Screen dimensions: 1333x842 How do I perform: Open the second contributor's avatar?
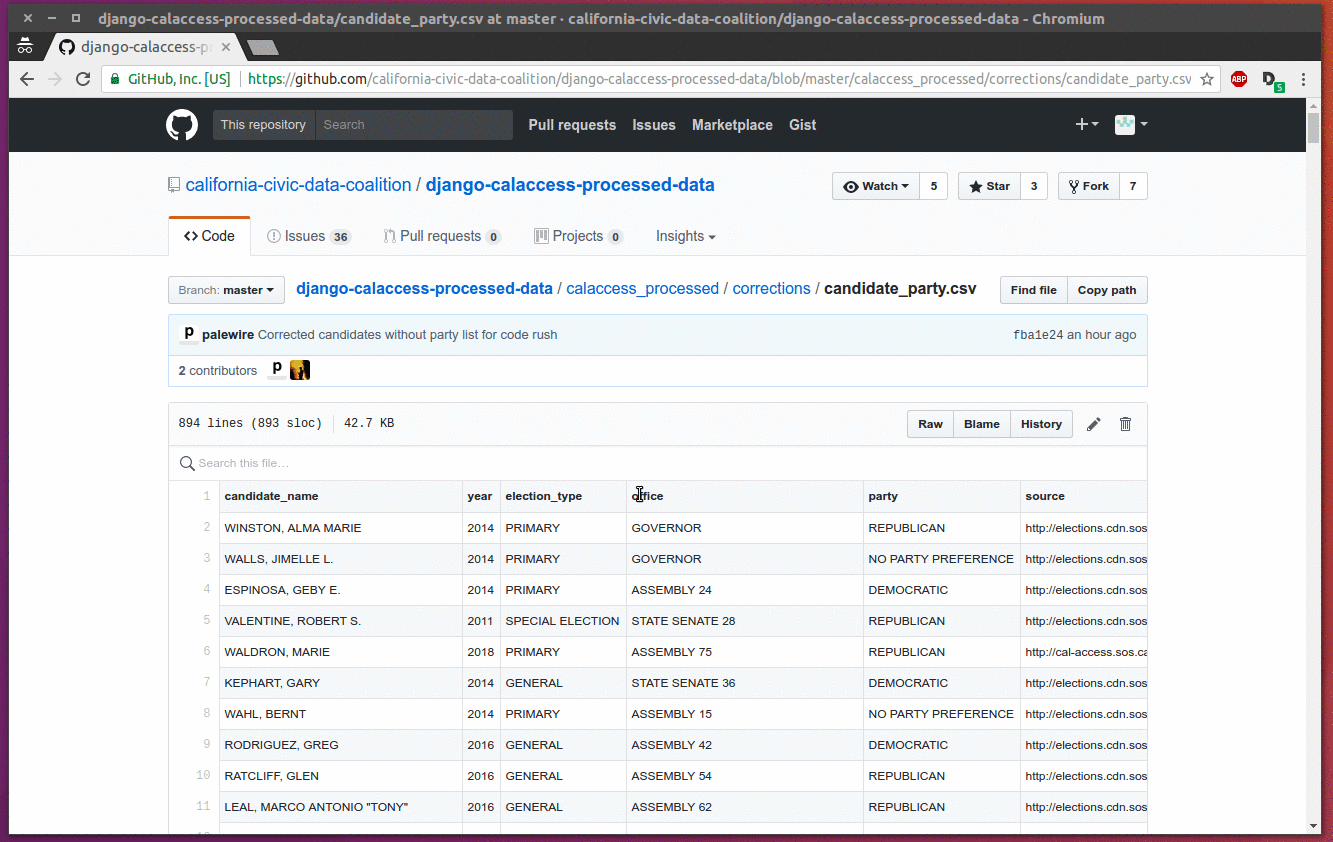point(300,370)
